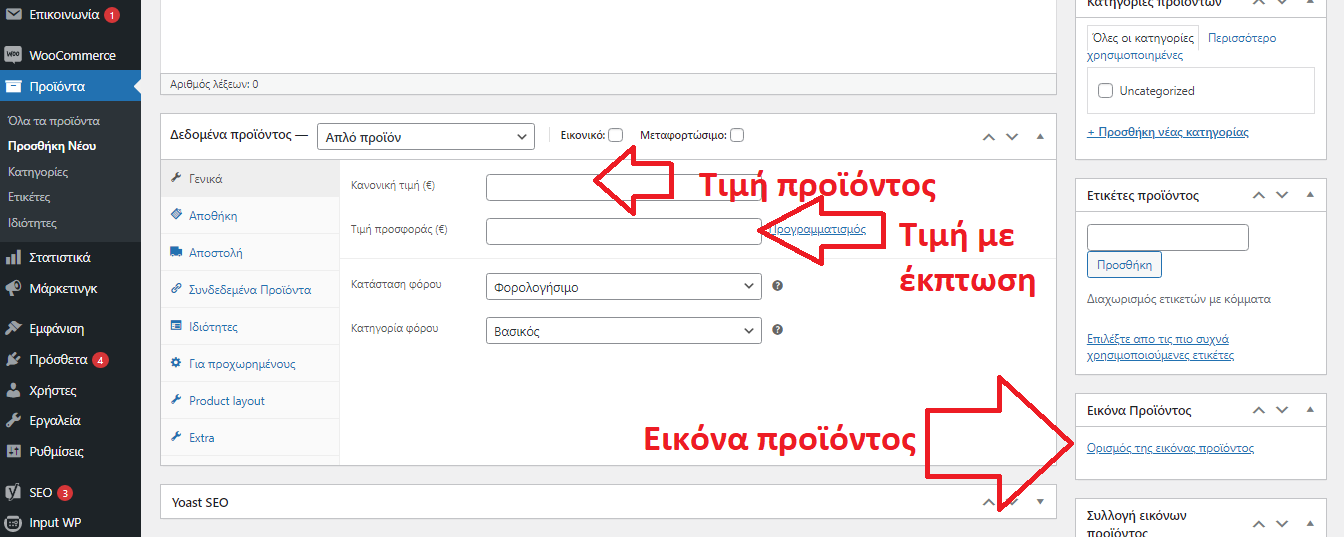Viewport: 1344px width, 537px height.
Task: Click the Πρόσθετα plugin icon
Action: (14, 359)
